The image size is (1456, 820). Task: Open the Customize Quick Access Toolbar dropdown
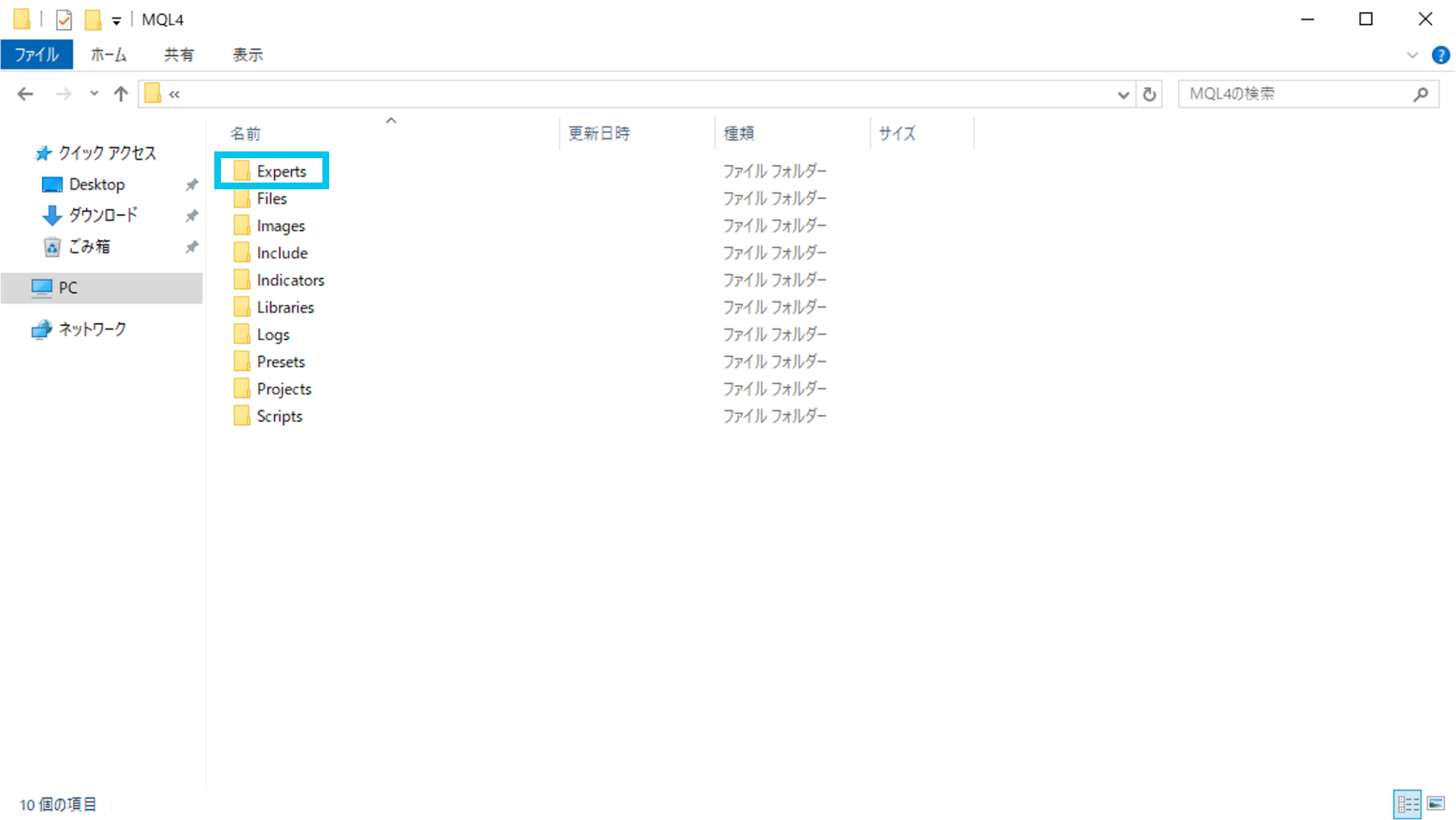tap(116, 21)
